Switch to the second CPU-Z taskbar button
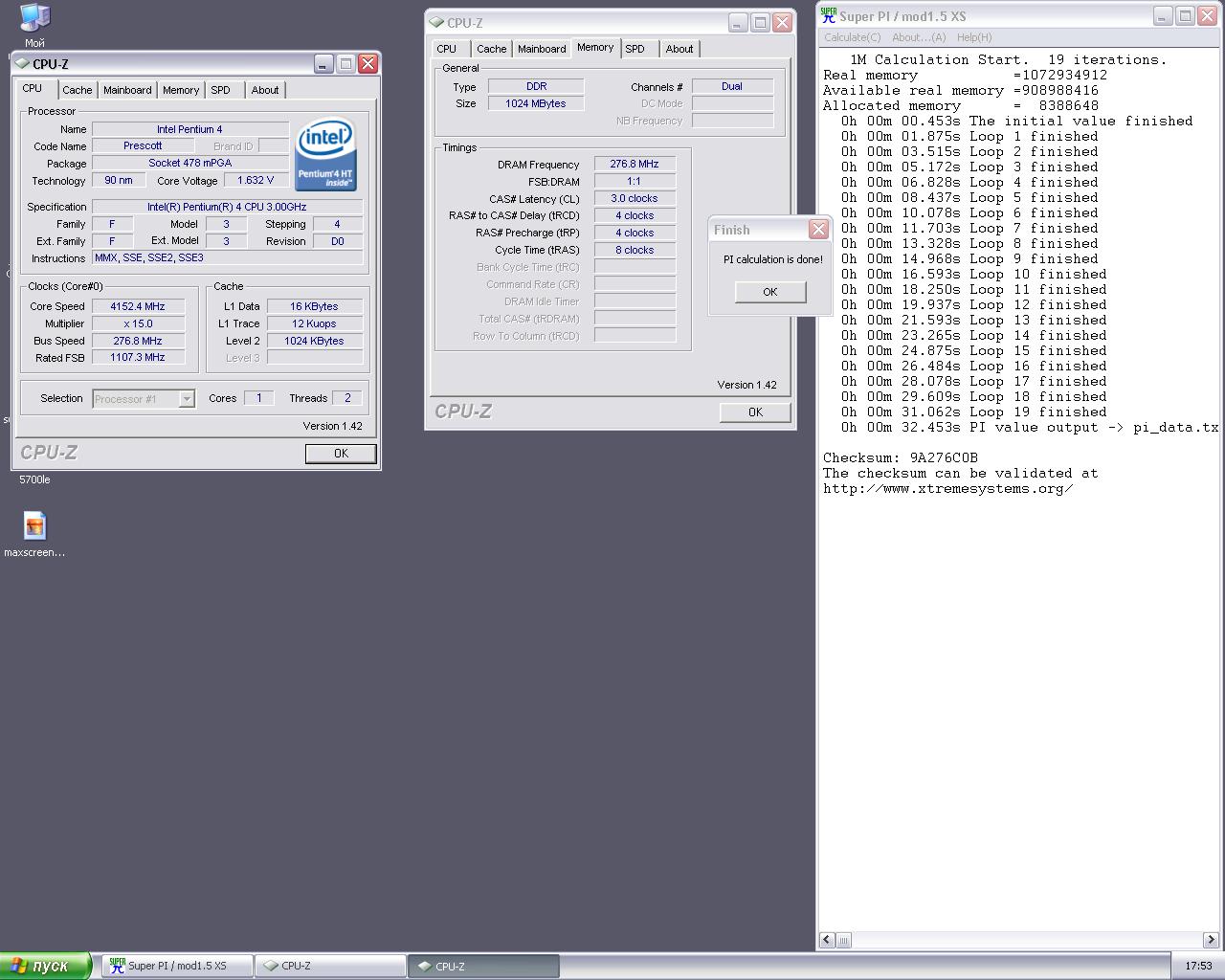1225x980 pixels. (483, 966)
